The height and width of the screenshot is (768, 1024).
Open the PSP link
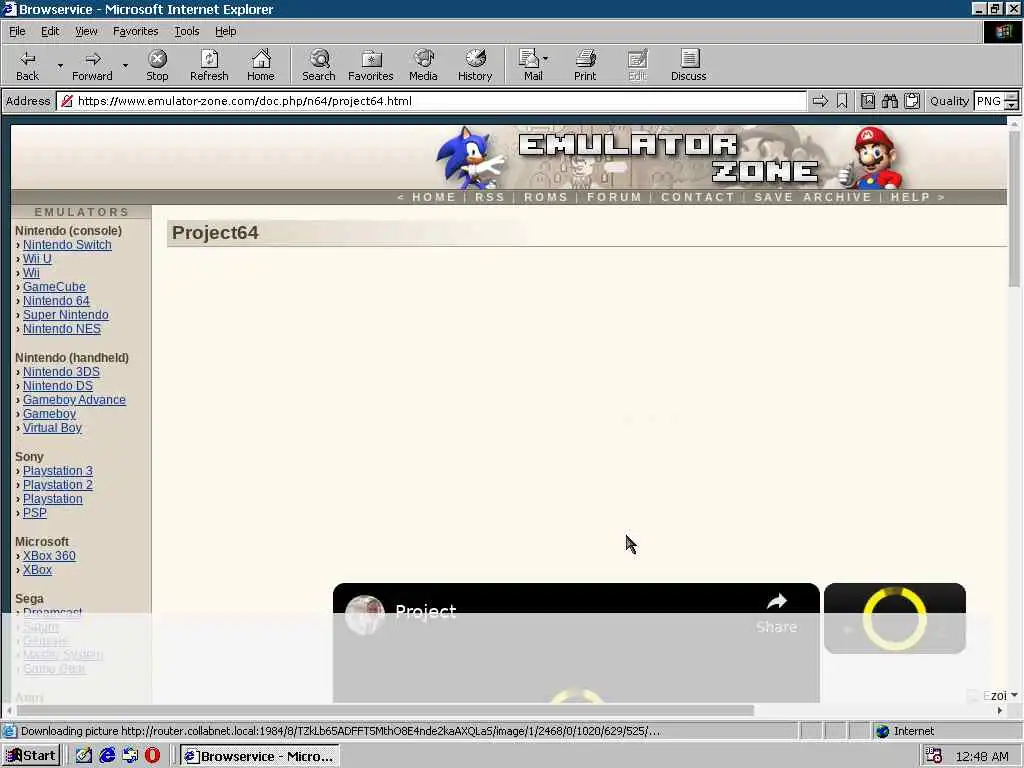35,513
